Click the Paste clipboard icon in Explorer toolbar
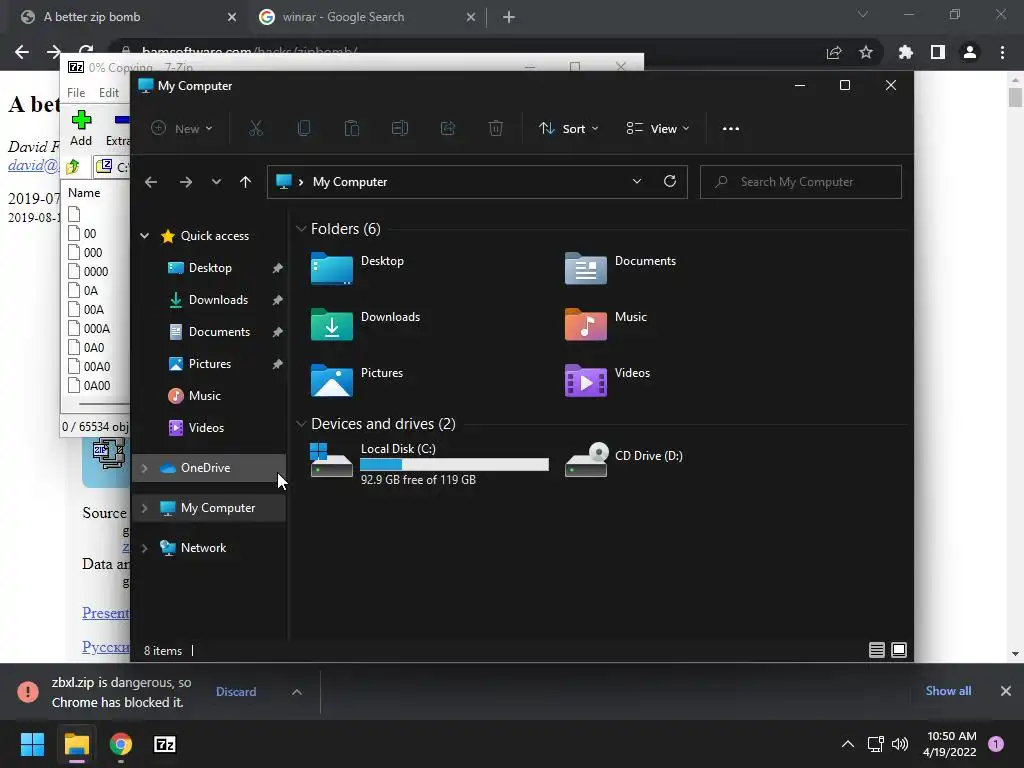This screenshot has width=1024, height=768. pos(352,129)
